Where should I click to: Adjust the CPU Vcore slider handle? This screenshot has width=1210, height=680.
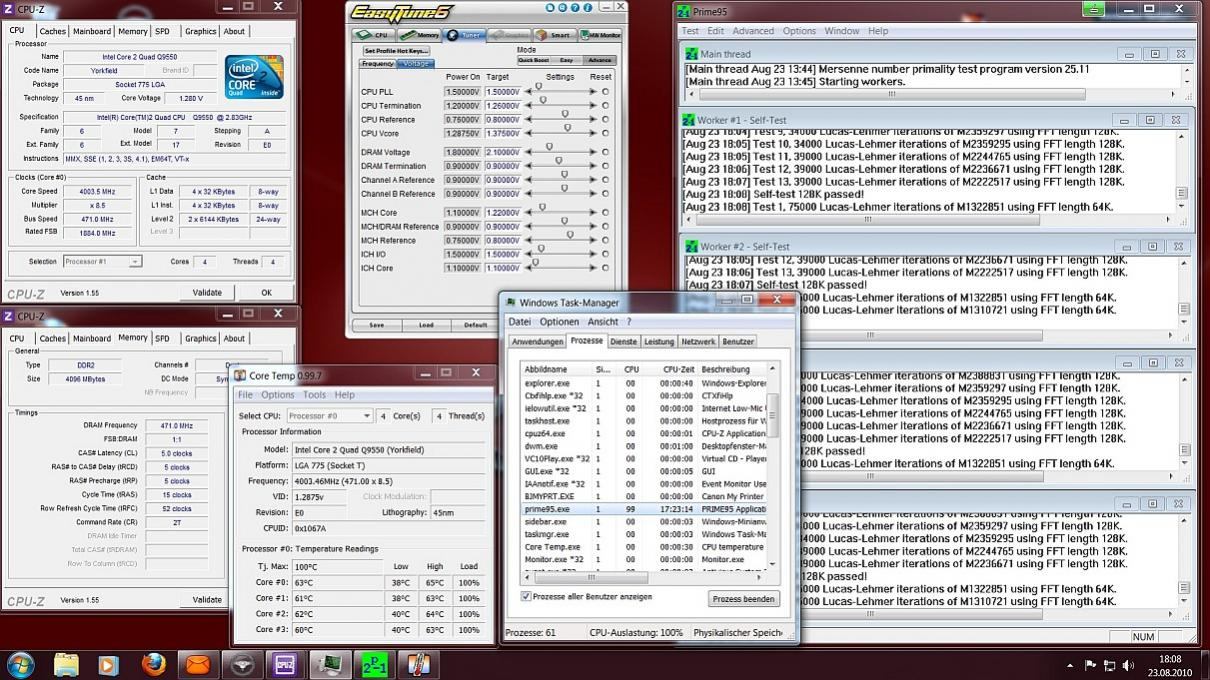tap(565, 130)
